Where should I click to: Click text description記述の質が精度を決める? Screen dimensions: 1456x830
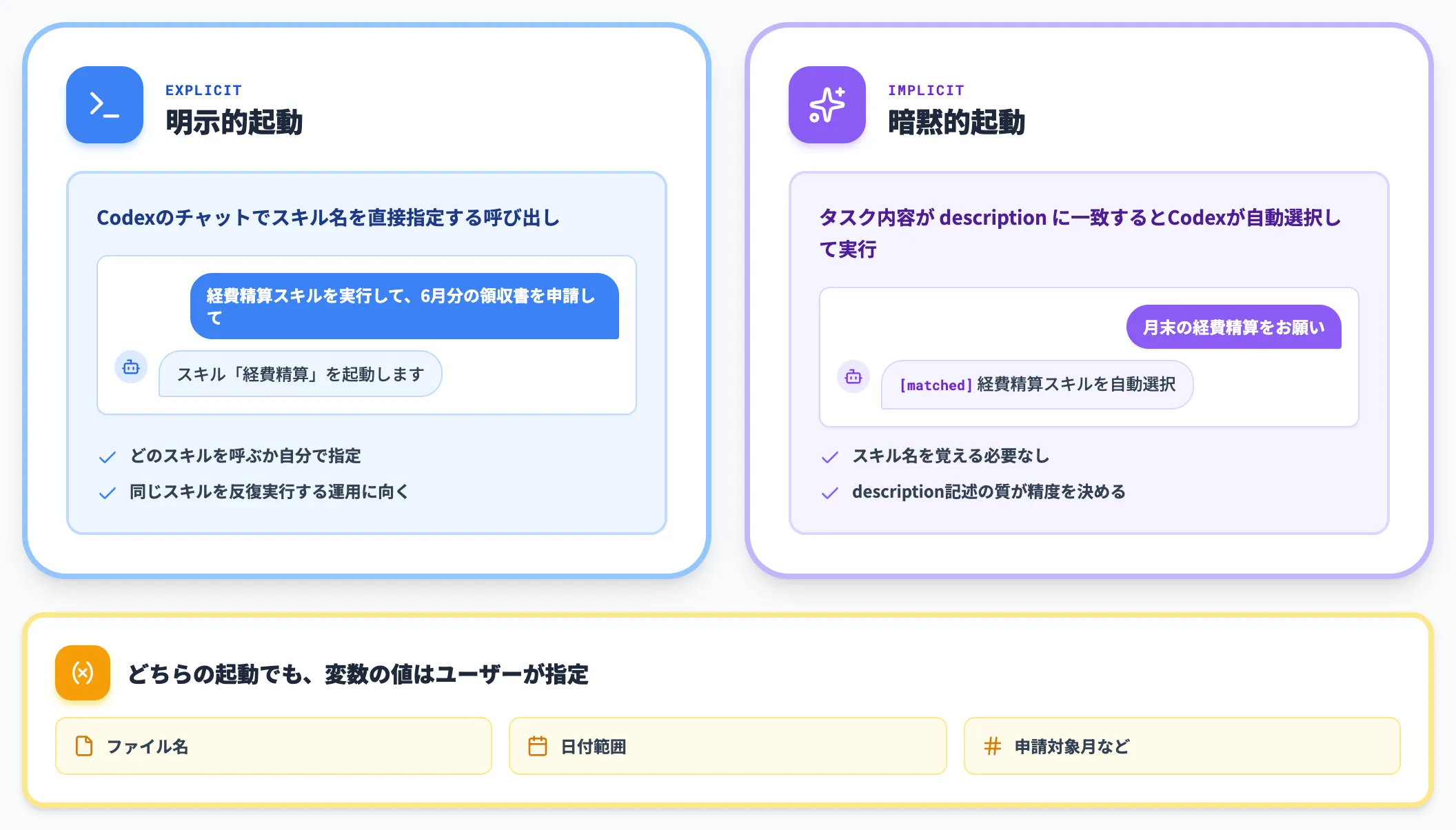(x=989, y=492)
